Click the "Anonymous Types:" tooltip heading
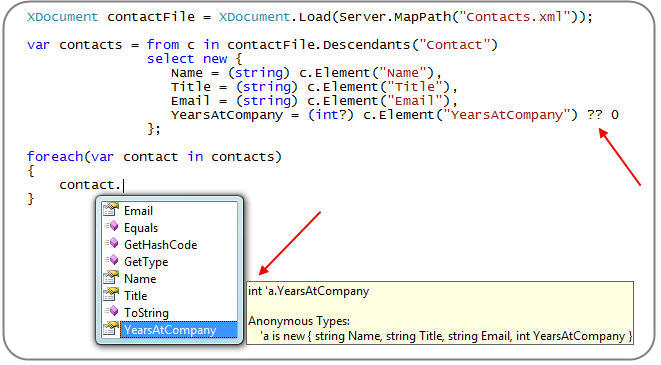661x365 pixels. click(299, 321)
